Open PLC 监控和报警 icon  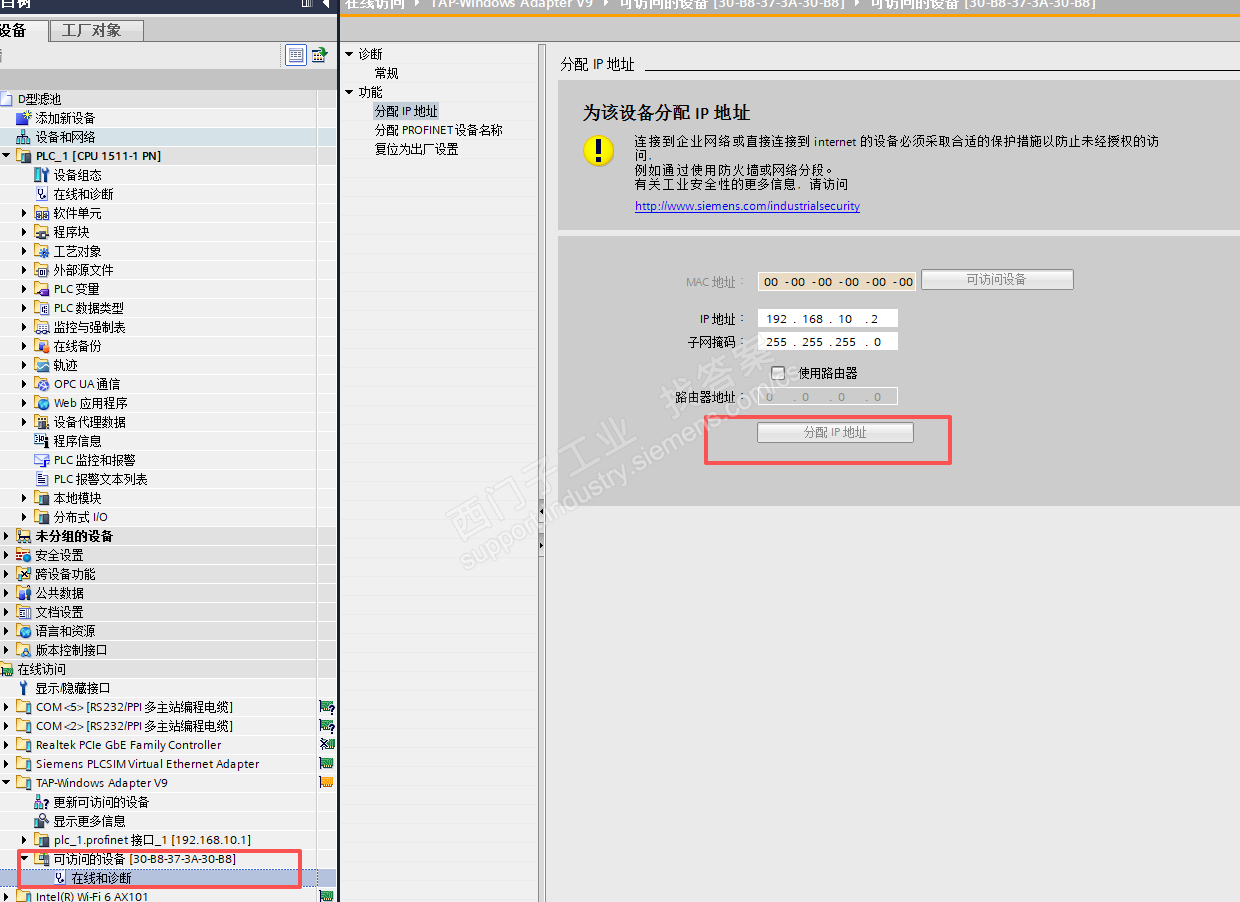point(42,460)
